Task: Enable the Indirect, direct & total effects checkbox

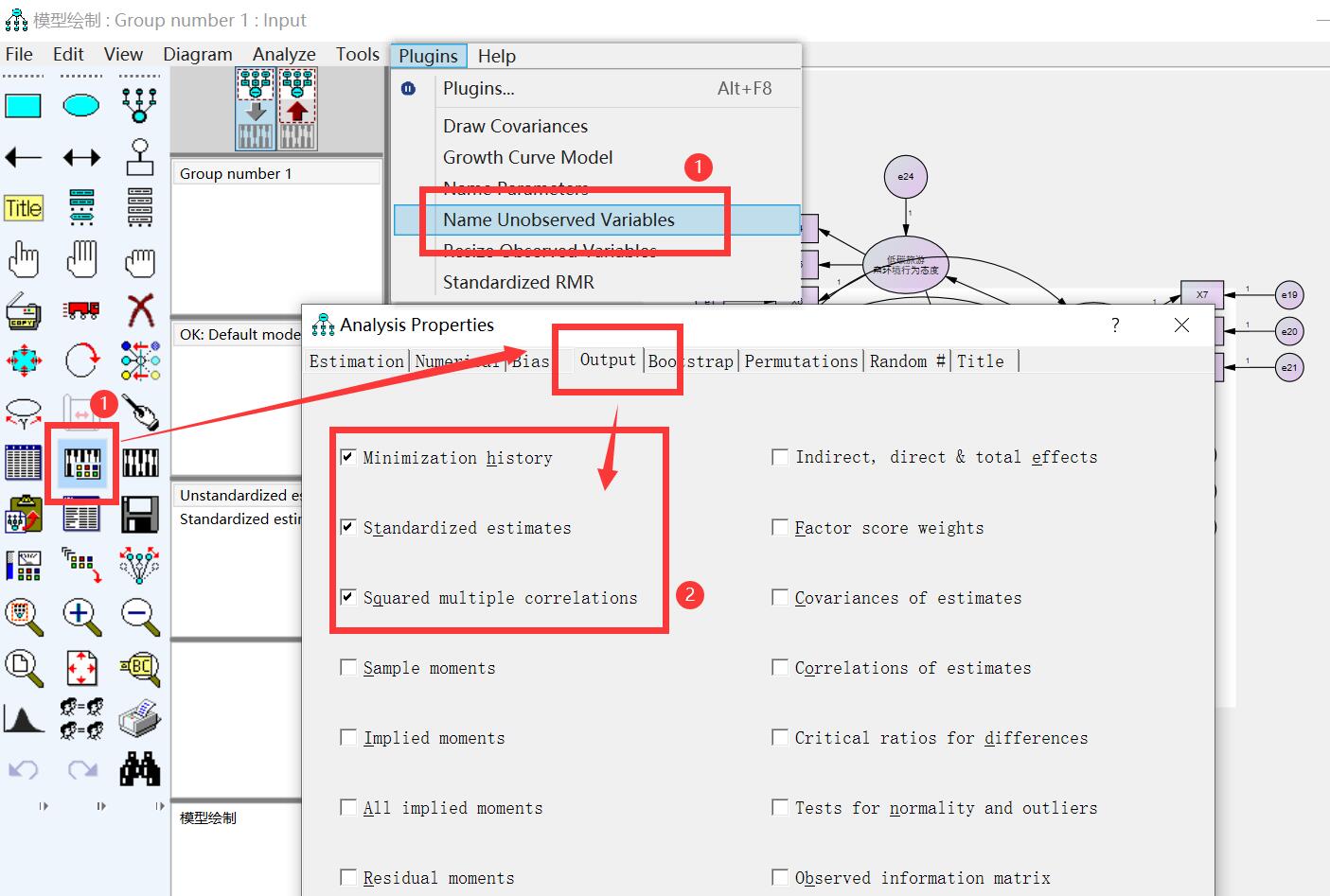Action: click(780, 456)
